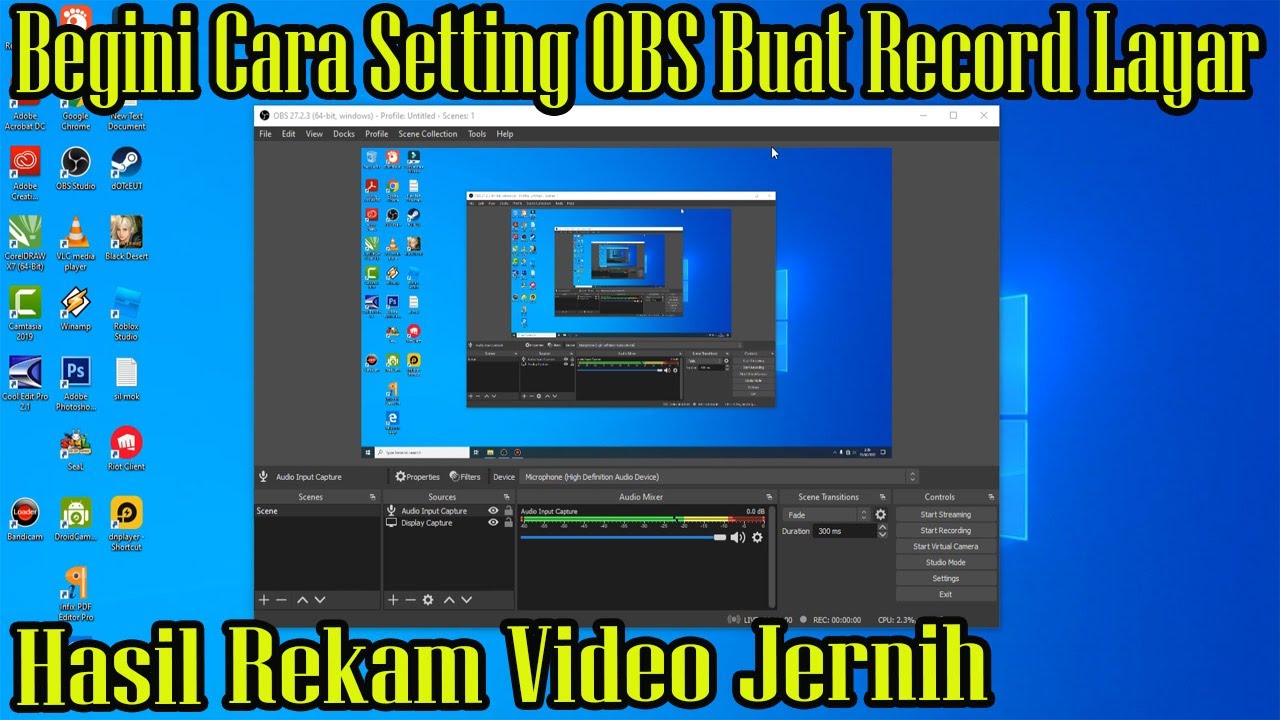Pop out the Controls dock
This screenshot has width=1280, height=720.
(x=990, y=497)
